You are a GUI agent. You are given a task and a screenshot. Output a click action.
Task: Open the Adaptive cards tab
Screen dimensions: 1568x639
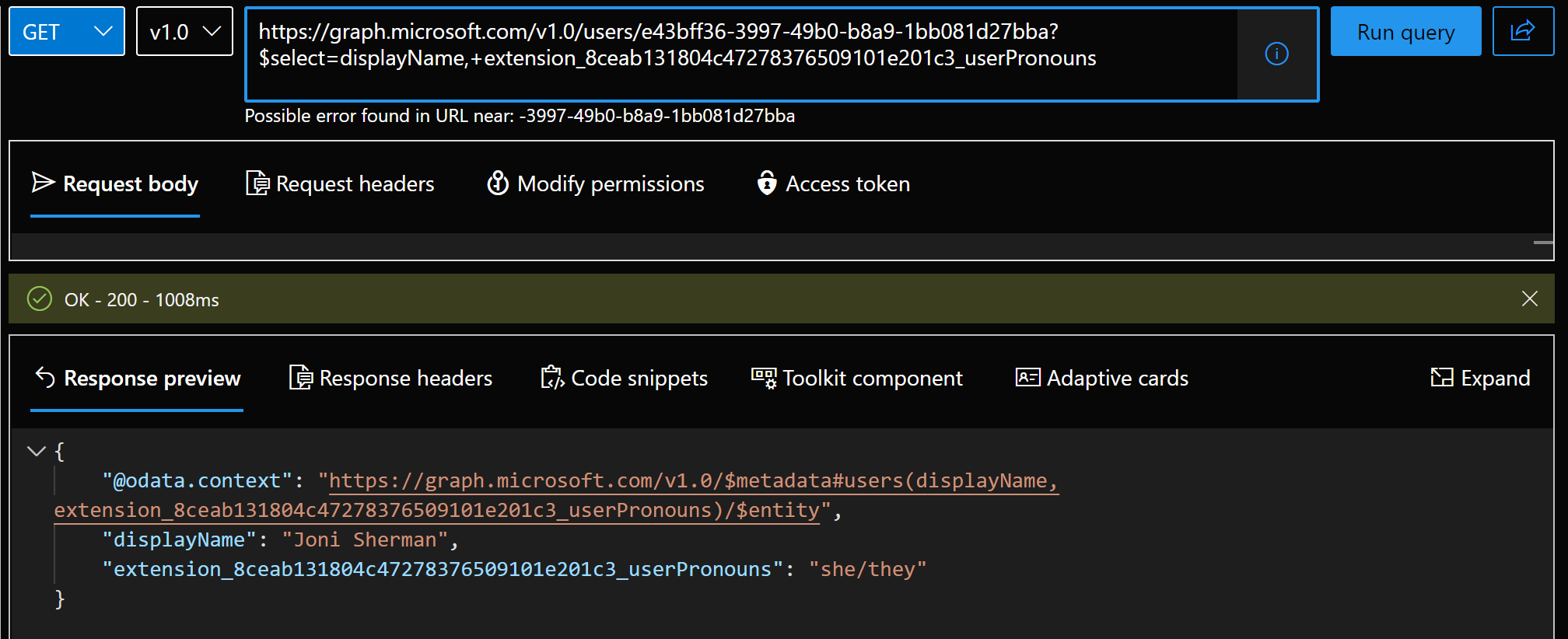coord(1101,379)
